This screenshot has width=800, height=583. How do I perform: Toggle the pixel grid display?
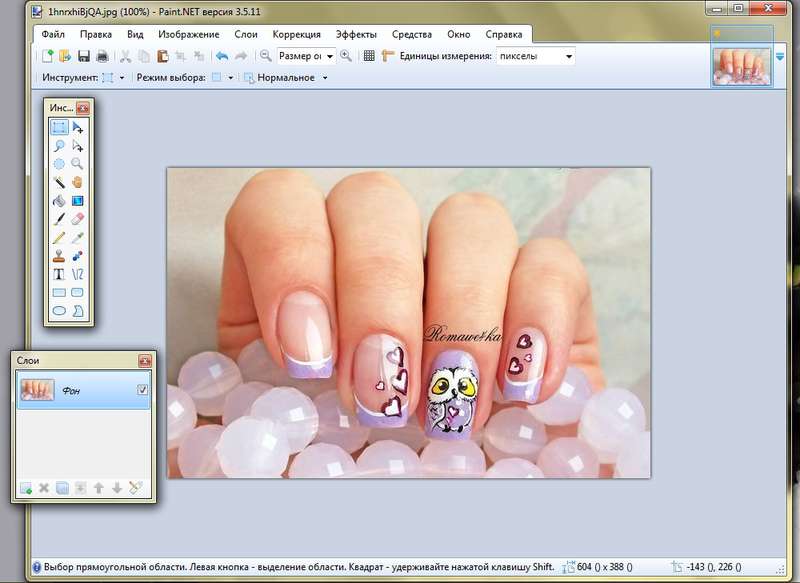[x=369, y=56]
